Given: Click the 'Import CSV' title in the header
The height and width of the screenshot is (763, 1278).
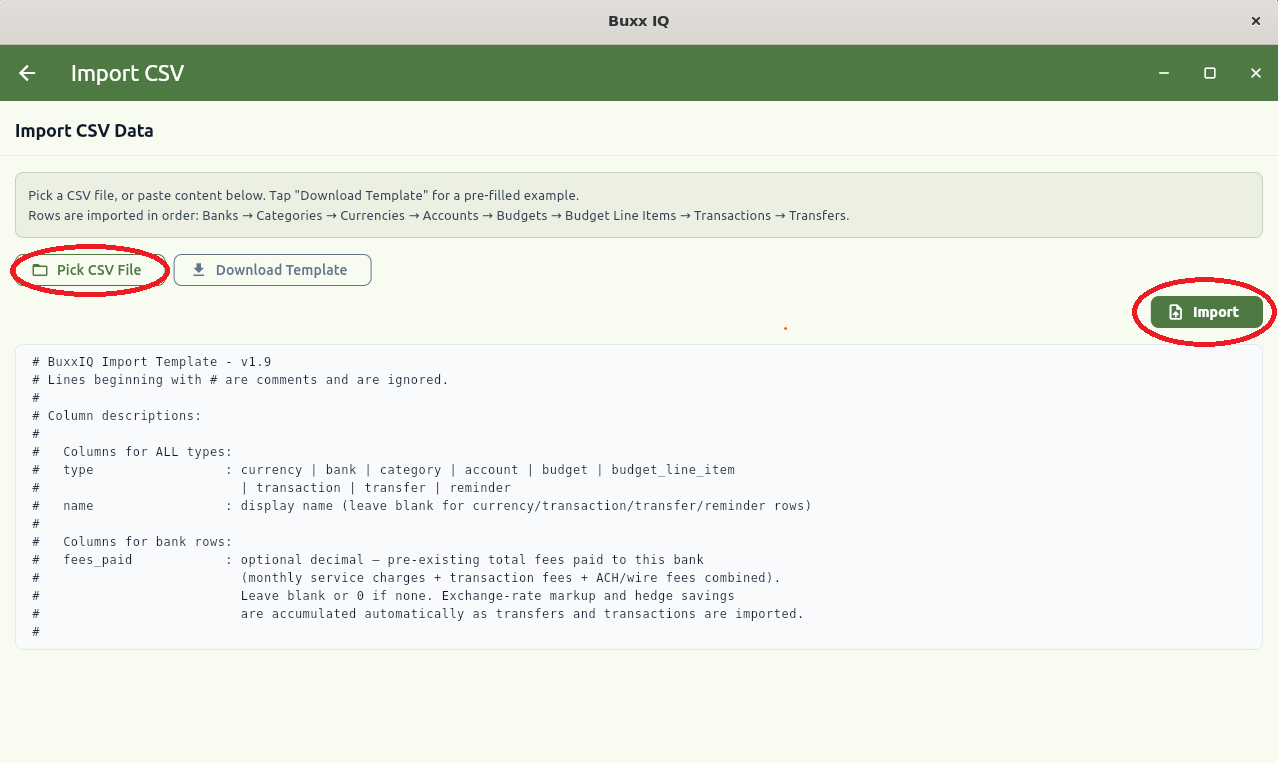Looking at the screenshot, I should pos(127,73).
